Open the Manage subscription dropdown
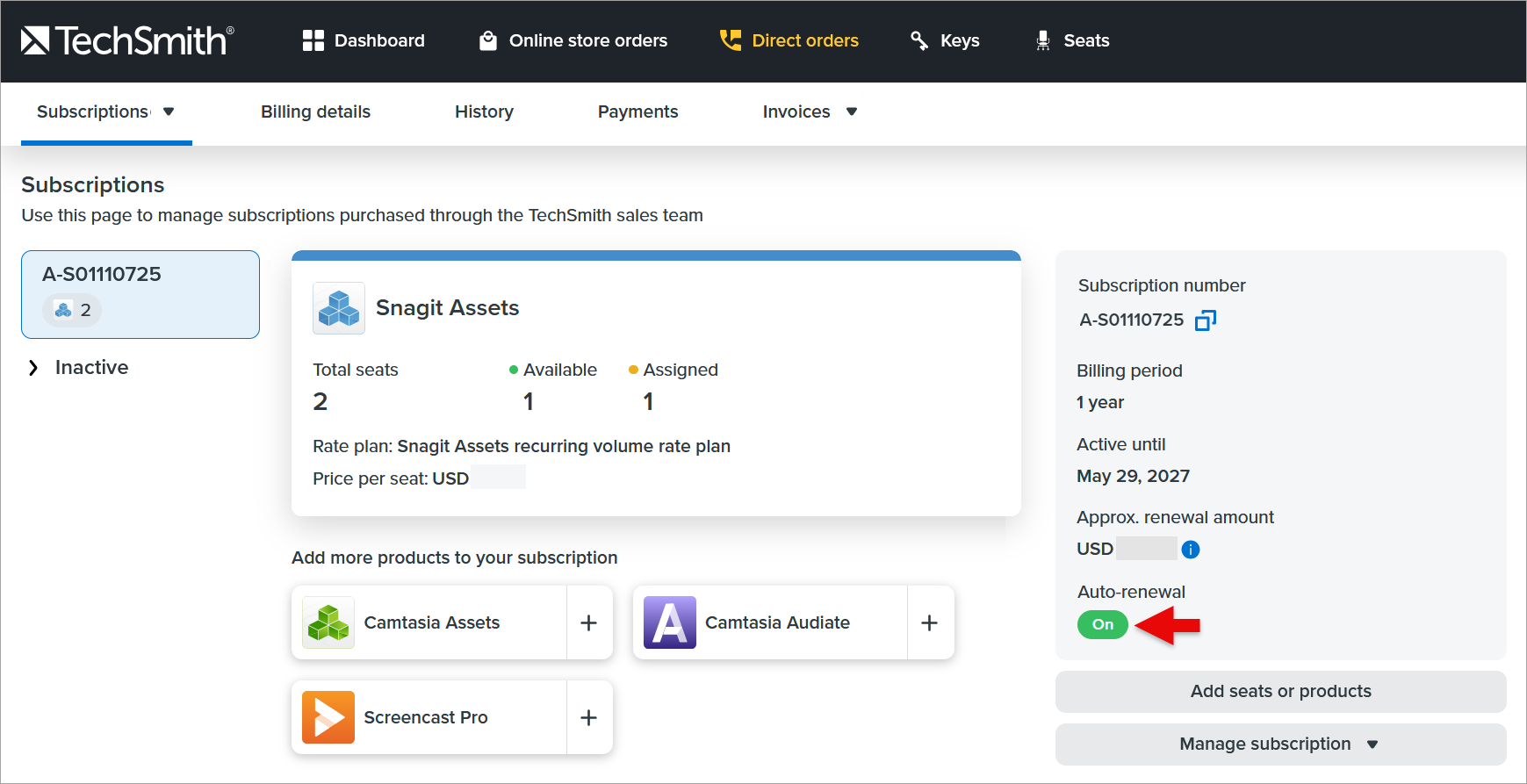 point(1281,744)
